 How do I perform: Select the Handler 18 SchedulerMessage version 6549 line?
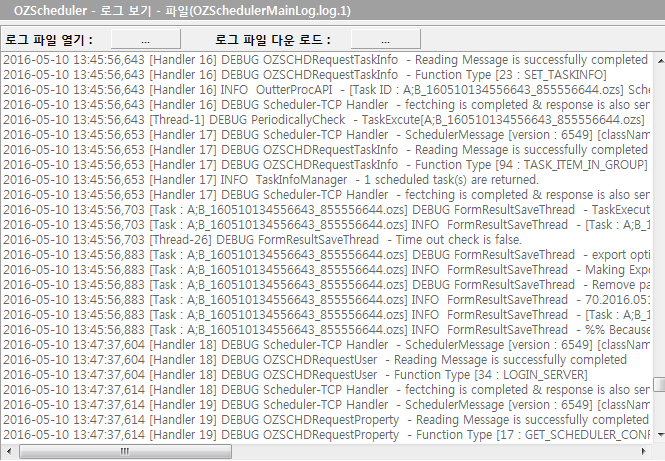tap(327, 345)
